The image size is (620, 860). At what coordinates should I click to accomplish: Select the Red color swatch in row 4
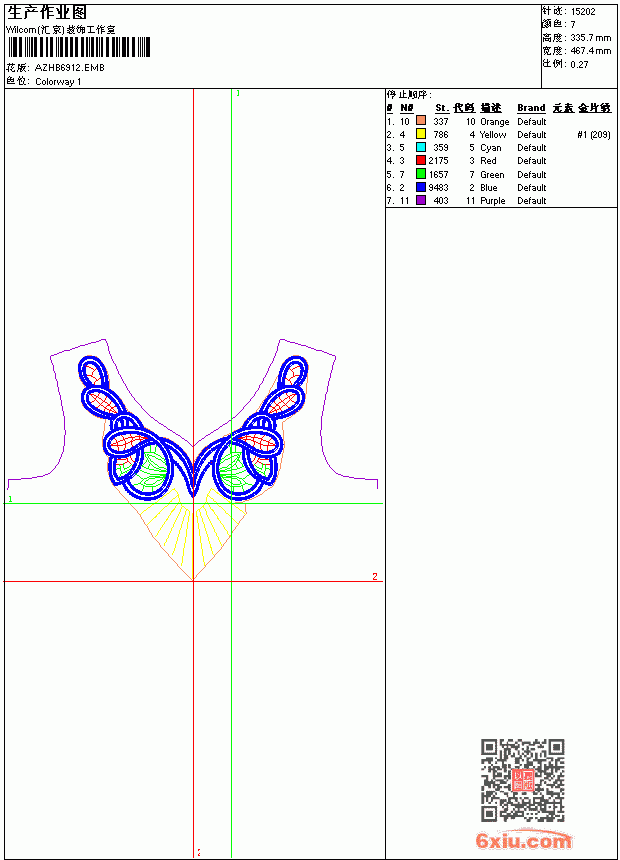coord(421,160)
